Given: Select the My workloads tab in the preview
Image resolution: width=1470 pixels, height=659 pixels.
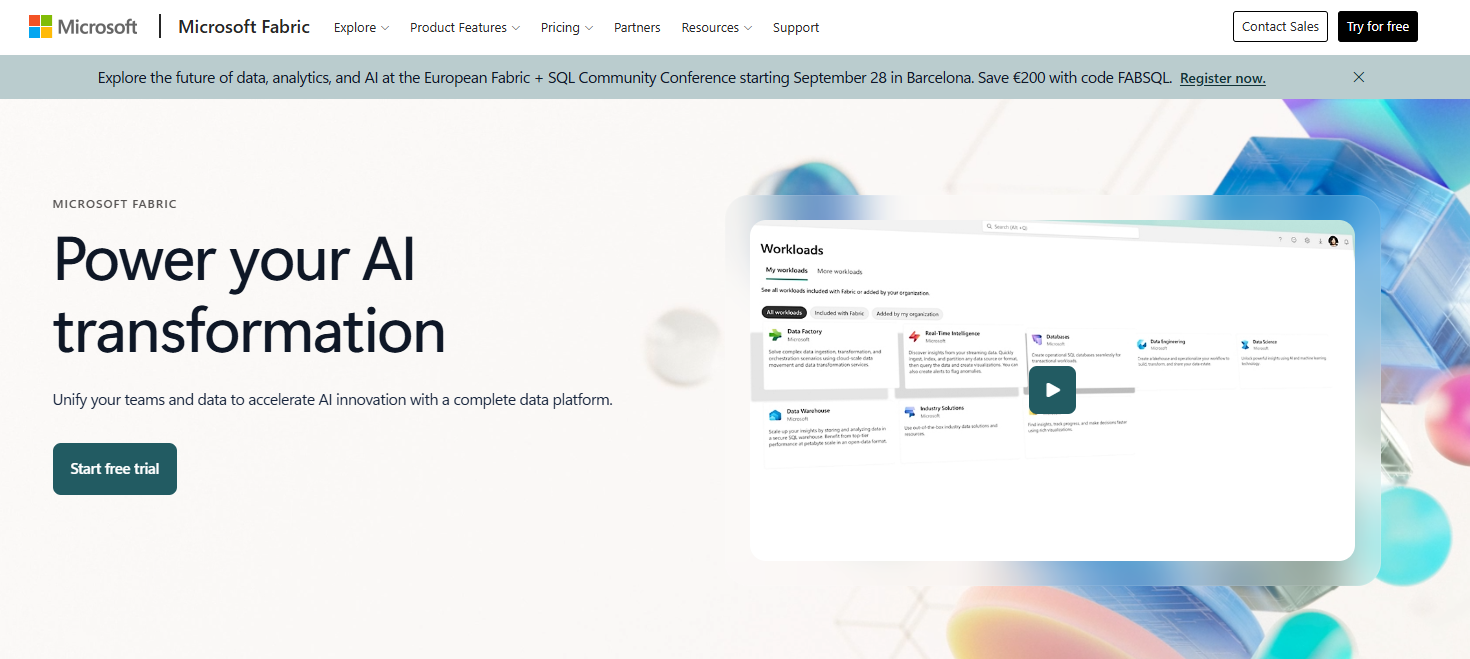Looking at the screenshot, I should click(x=787, y=271).
